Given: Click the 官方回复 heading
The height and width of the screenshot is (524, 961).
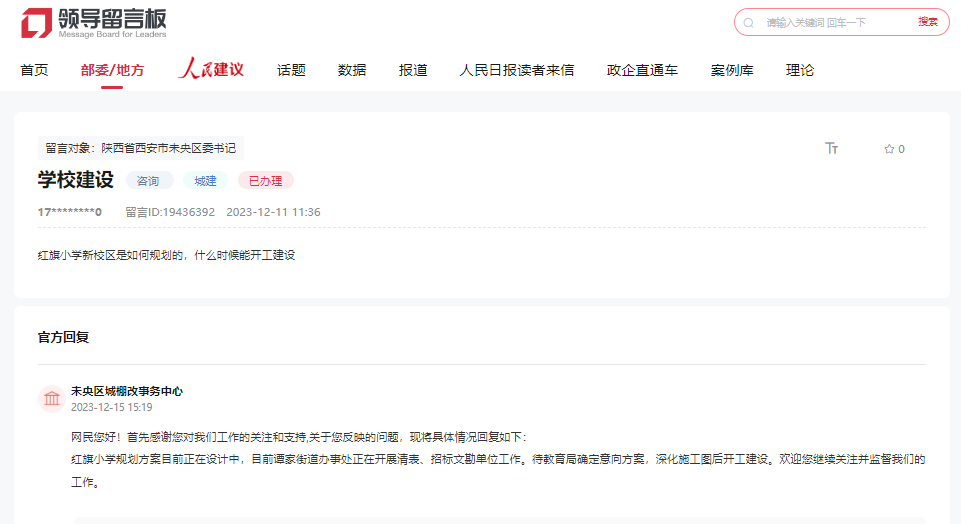Looking at the screenshot, I should tap(64, 337).
